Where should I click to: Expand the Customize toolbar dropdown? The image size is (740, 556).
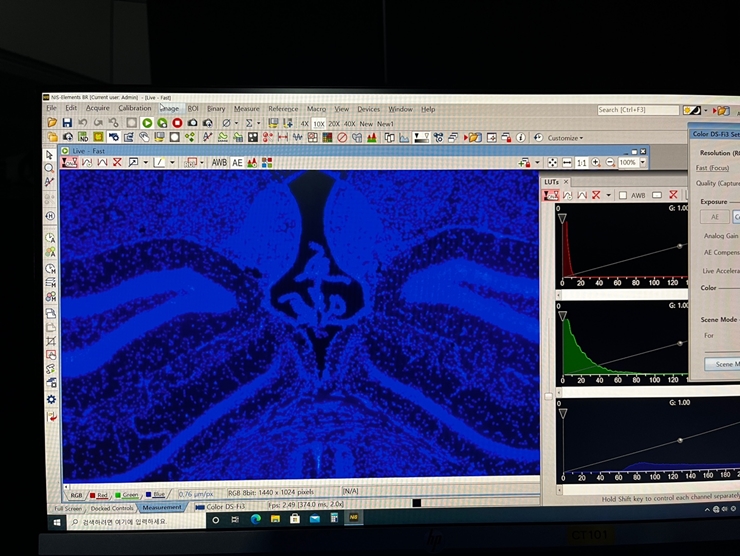[565, 138]
